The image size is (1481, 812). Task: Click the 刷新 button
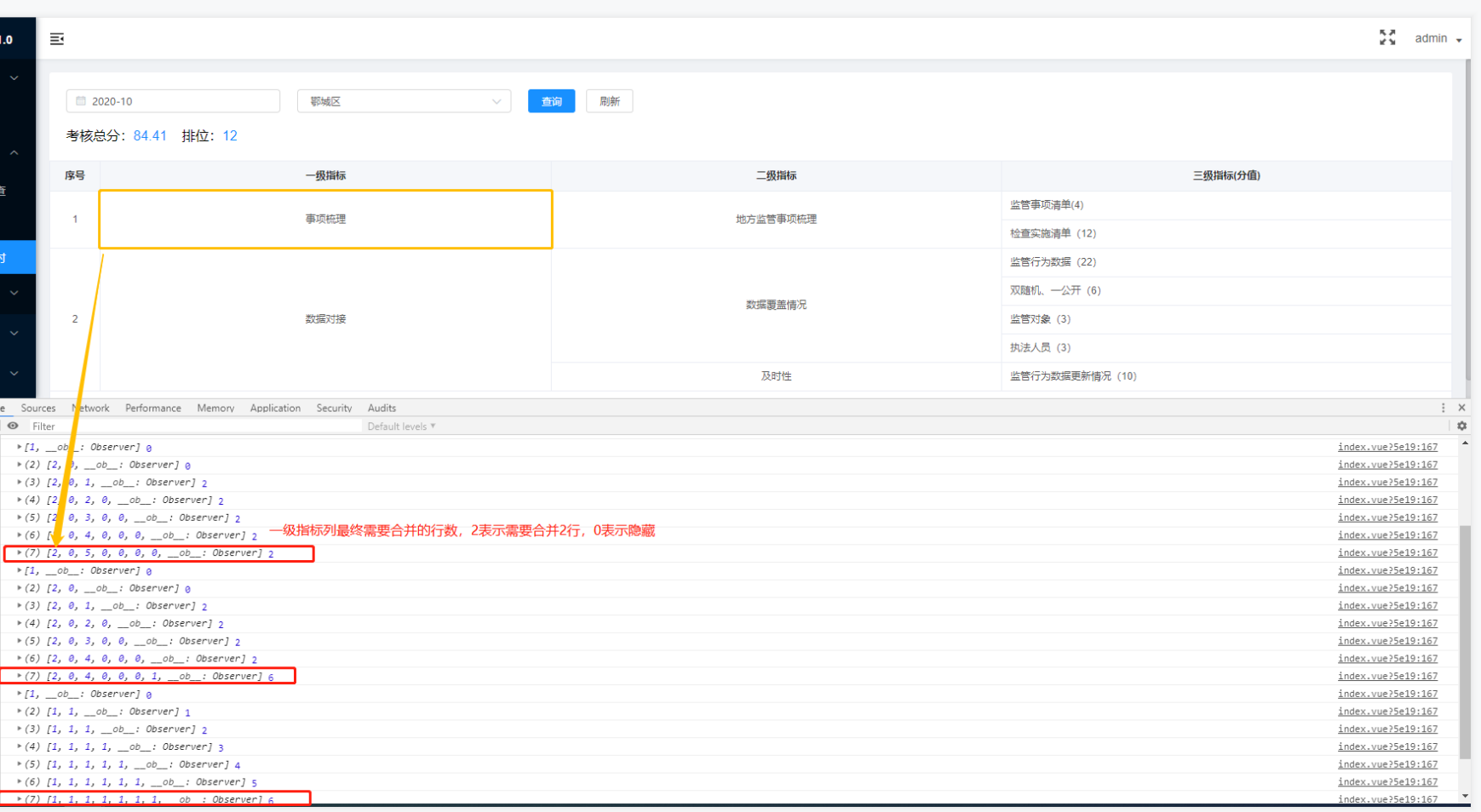coord(609,101)
